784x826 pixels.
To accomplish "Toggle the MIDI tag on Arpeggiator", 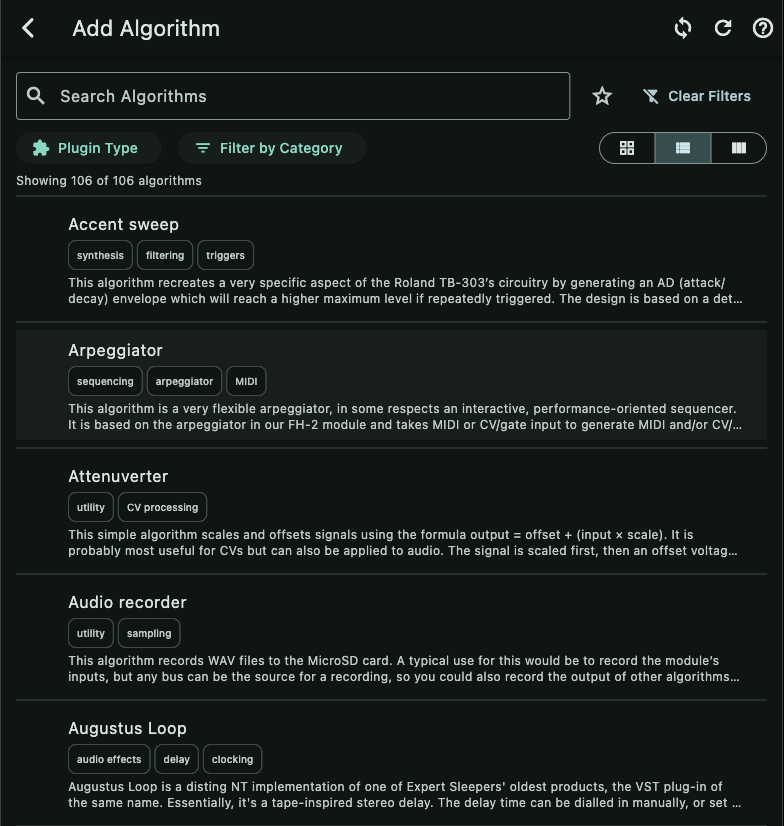I will tap(246, 381).
